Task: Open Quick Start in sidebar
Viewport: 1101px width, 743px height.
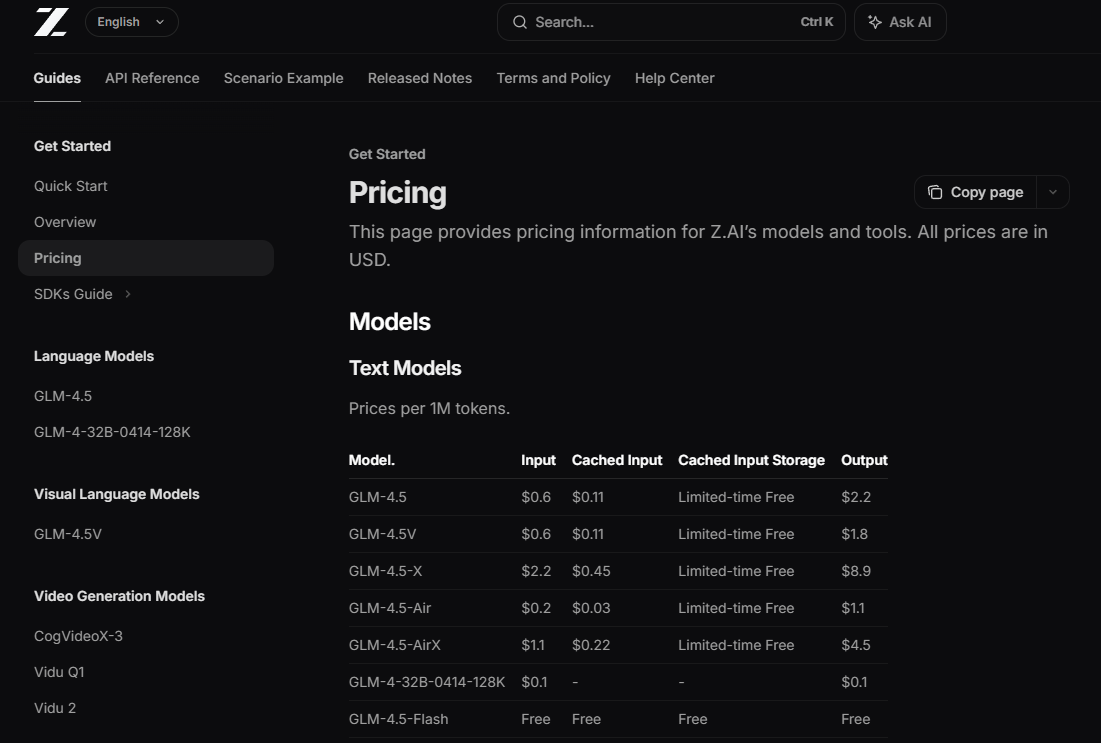Action: click(x=71, y=186)
